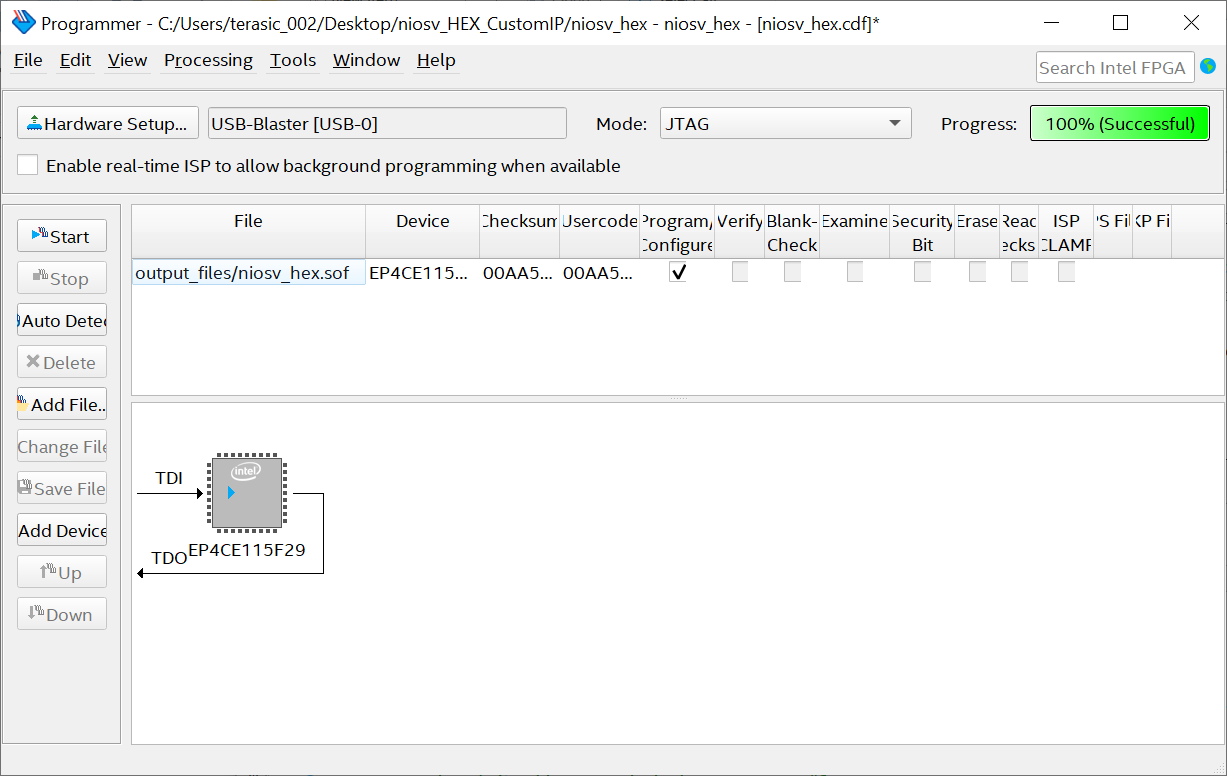Click the 100% (Successful) progress bar
1227x776 pixels.
[1120, 124]
